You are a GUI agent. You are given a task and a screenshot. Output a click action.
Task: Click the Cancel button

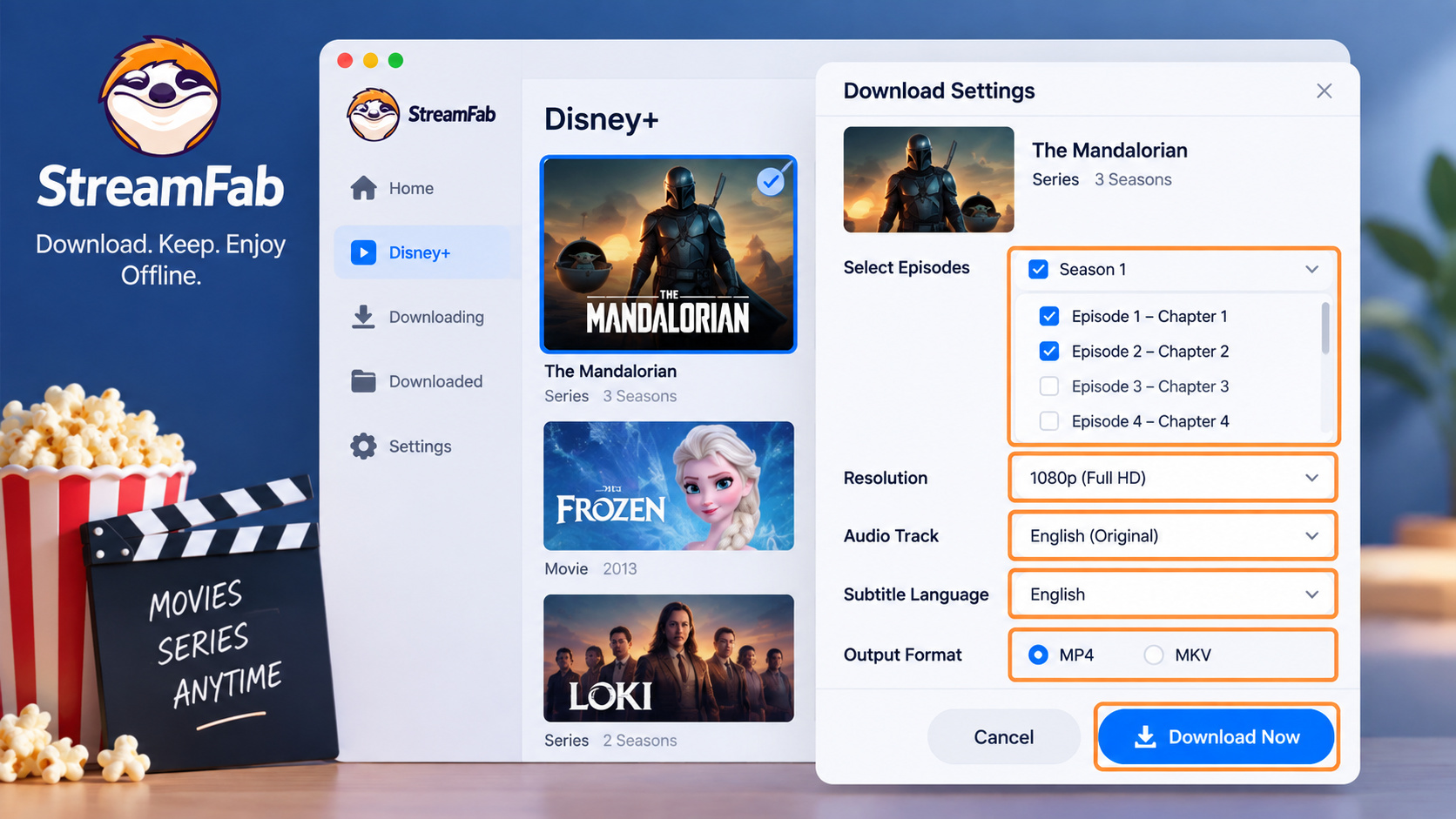coord(1004,736)
